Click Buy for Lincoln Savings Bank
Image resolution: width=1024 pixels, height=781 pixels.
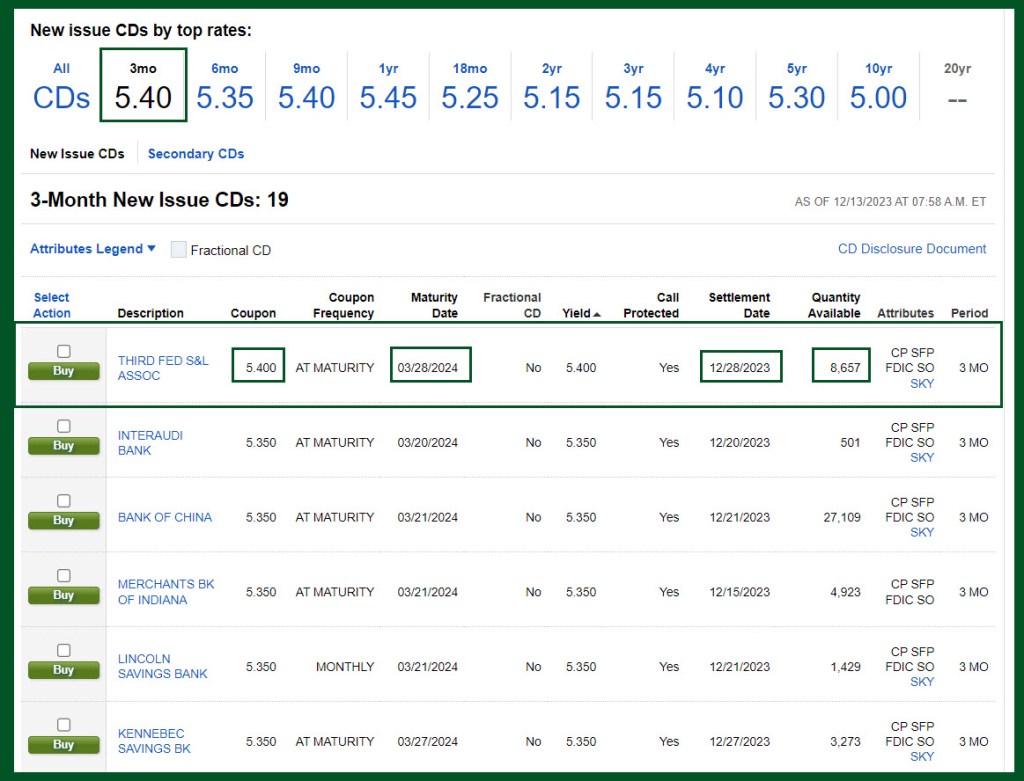pos(64,670)
